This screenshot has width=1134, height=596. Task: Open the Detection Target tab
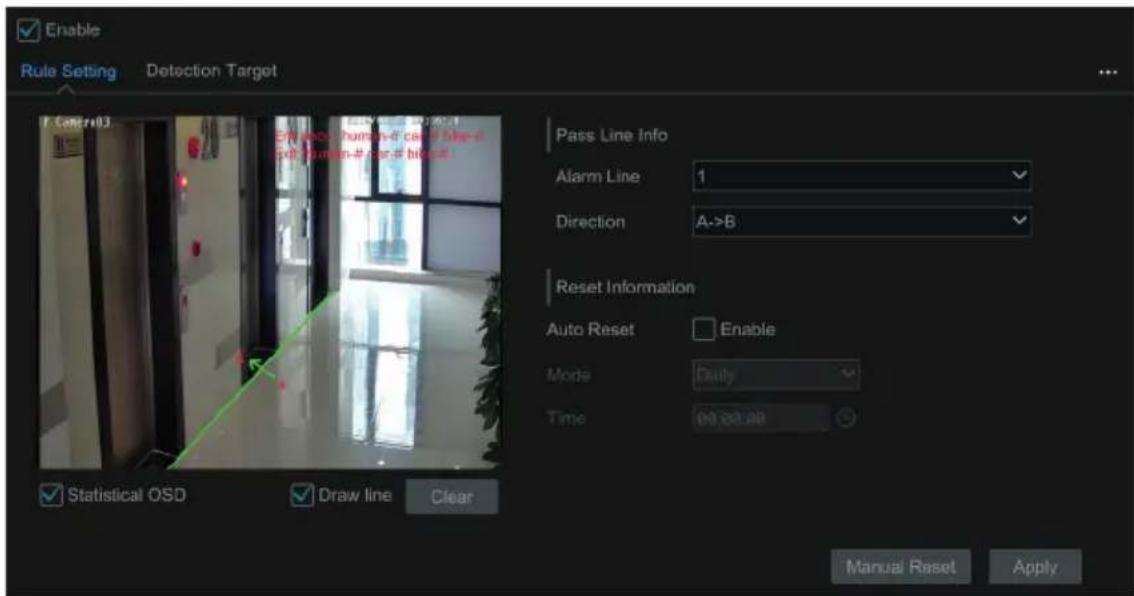(x=211, y=71)
